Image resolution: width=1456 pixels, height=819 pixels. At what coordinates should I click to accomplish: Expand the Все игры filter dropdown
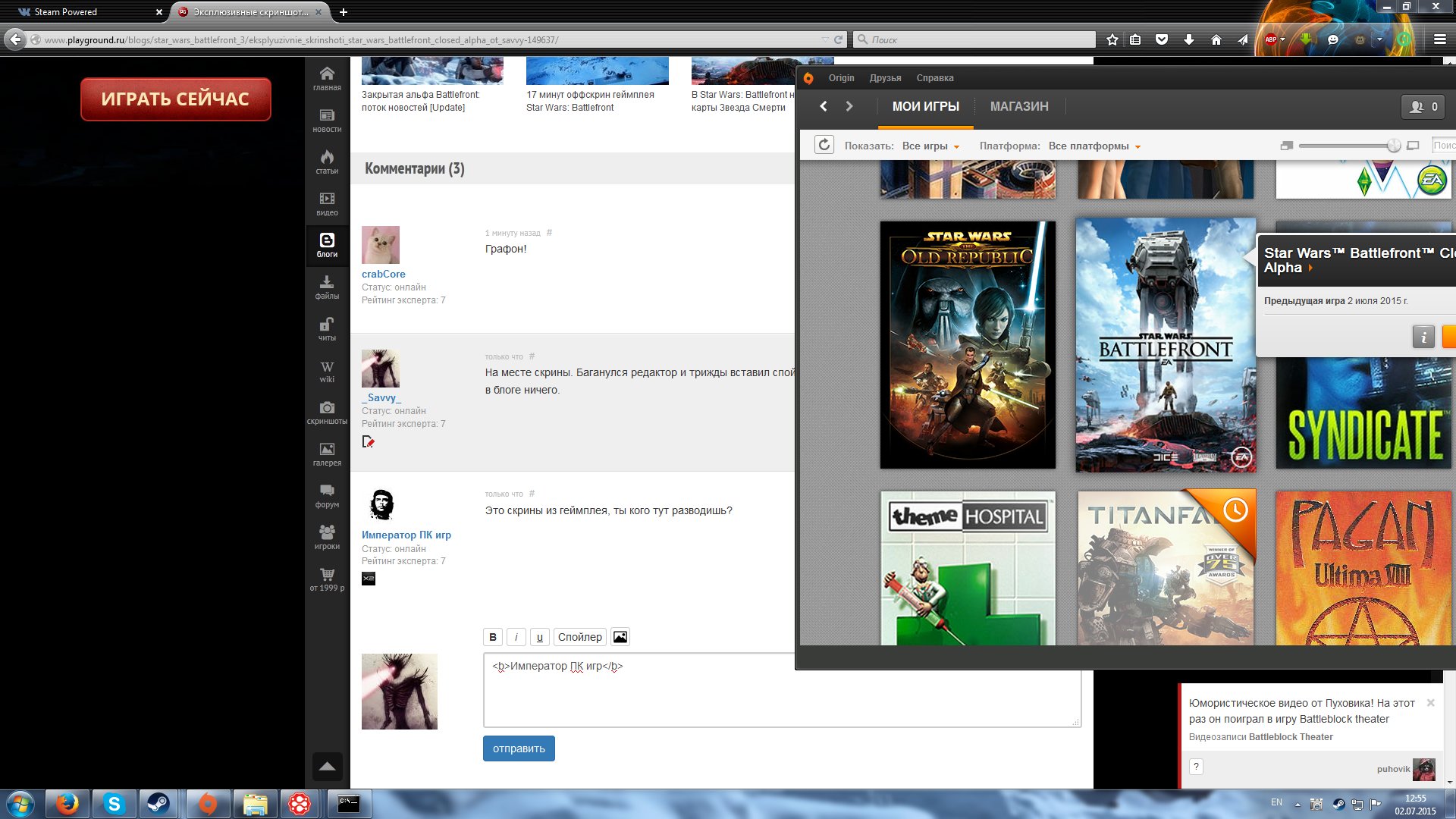(930, 146)
